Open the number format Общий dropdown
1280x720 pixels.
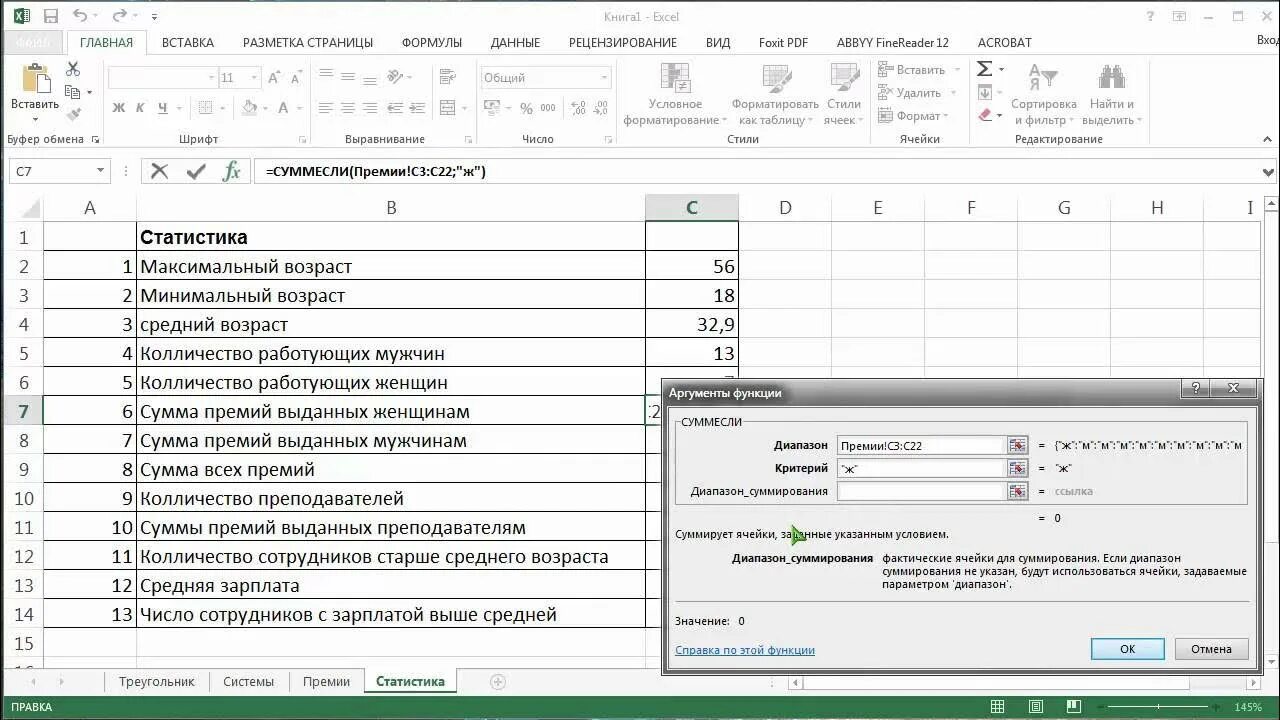tap(604, 77)
